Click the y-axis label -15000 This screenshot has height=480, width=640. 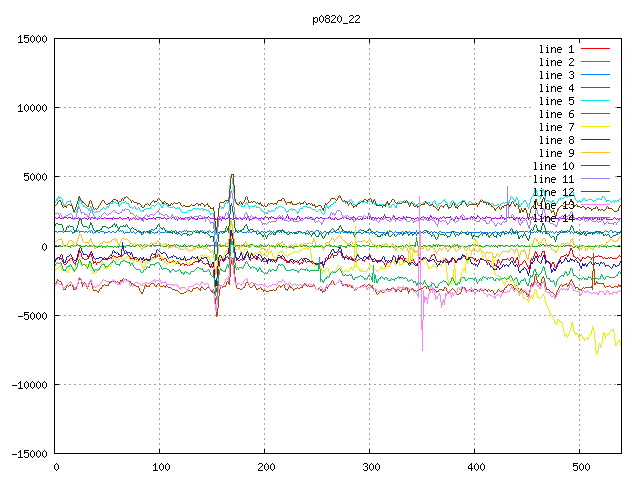click(29, 454)
